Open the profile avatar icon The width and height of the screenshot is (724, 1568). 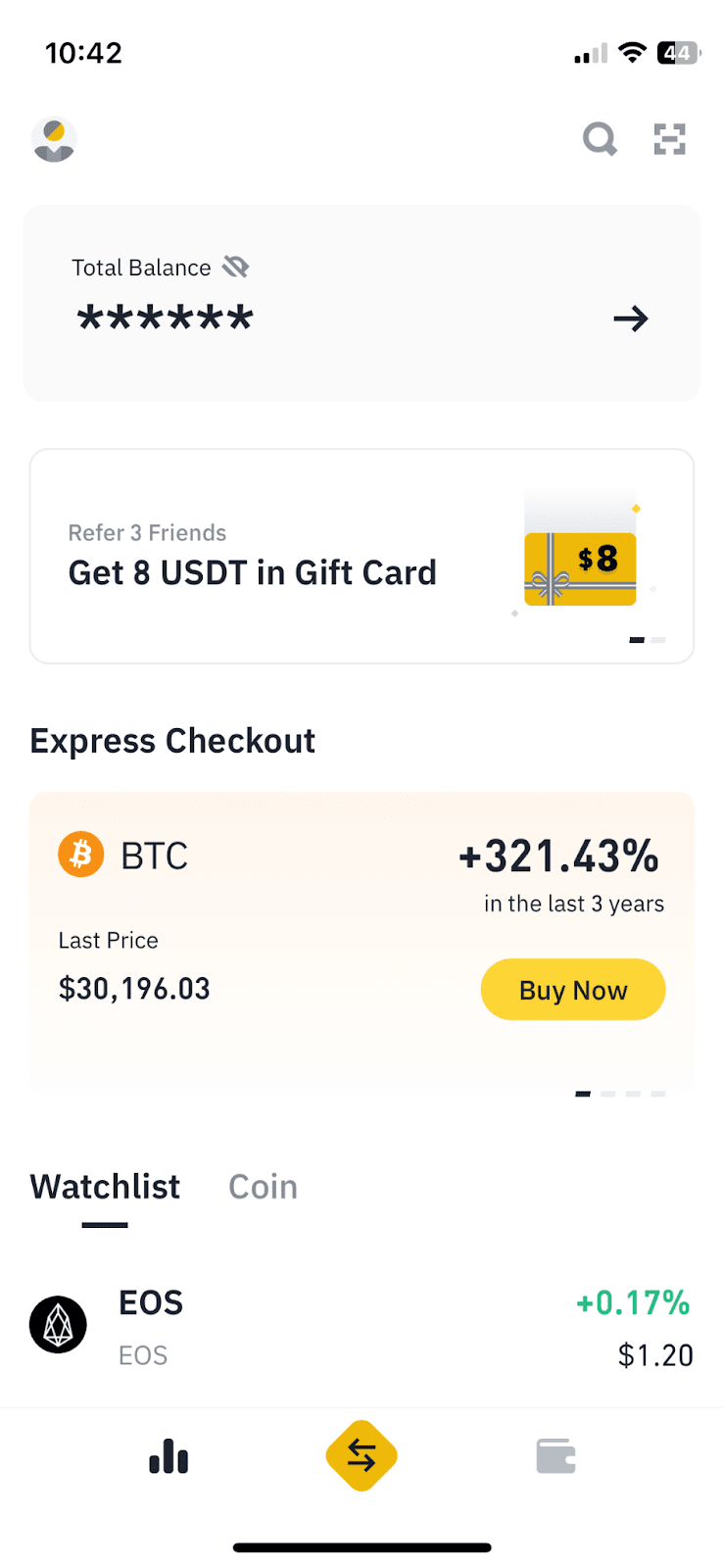pyautogui.click(x=54, y=139)
